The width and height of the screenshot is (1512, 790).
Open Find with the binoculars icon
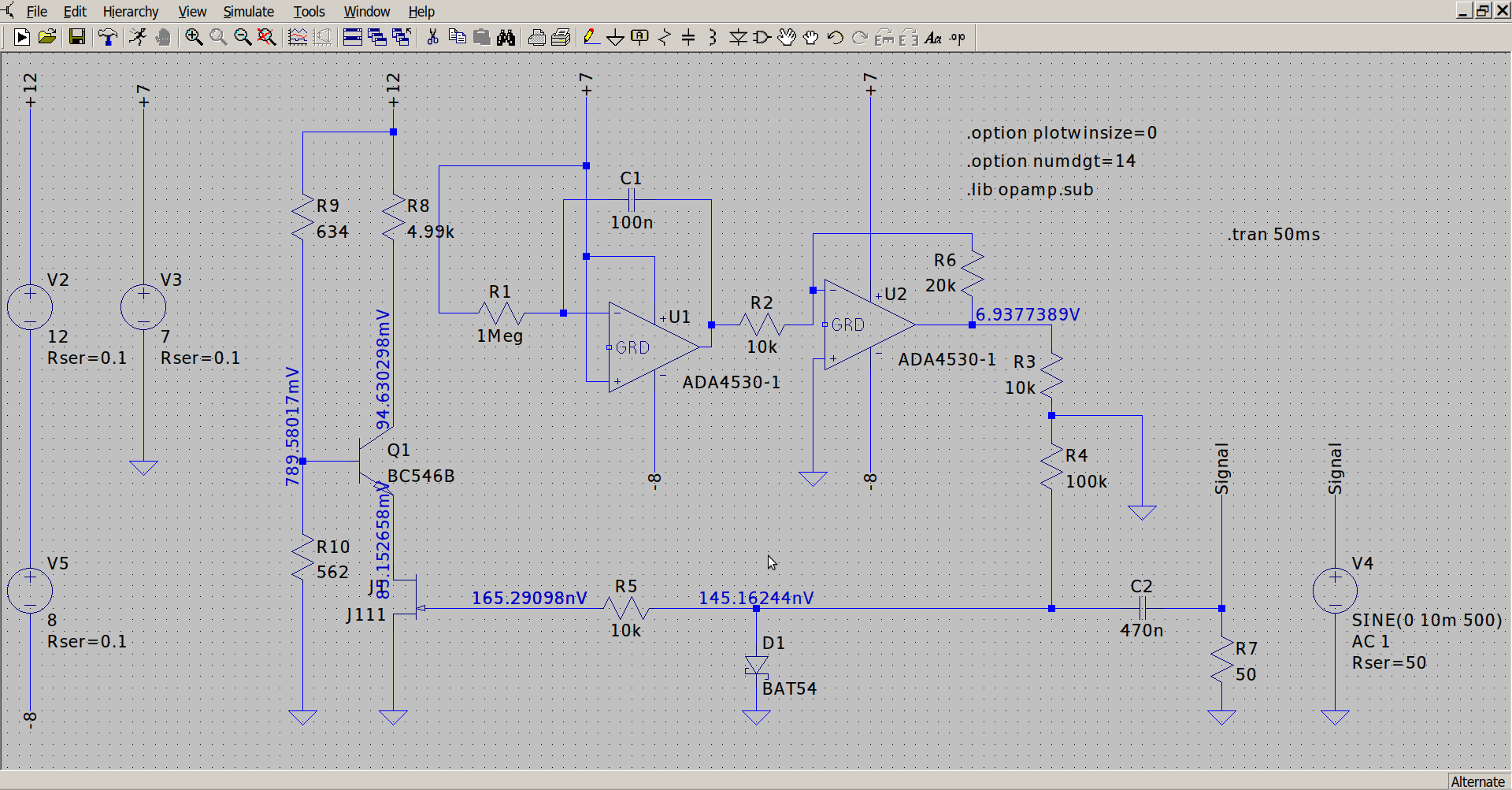tap(506, 37)
